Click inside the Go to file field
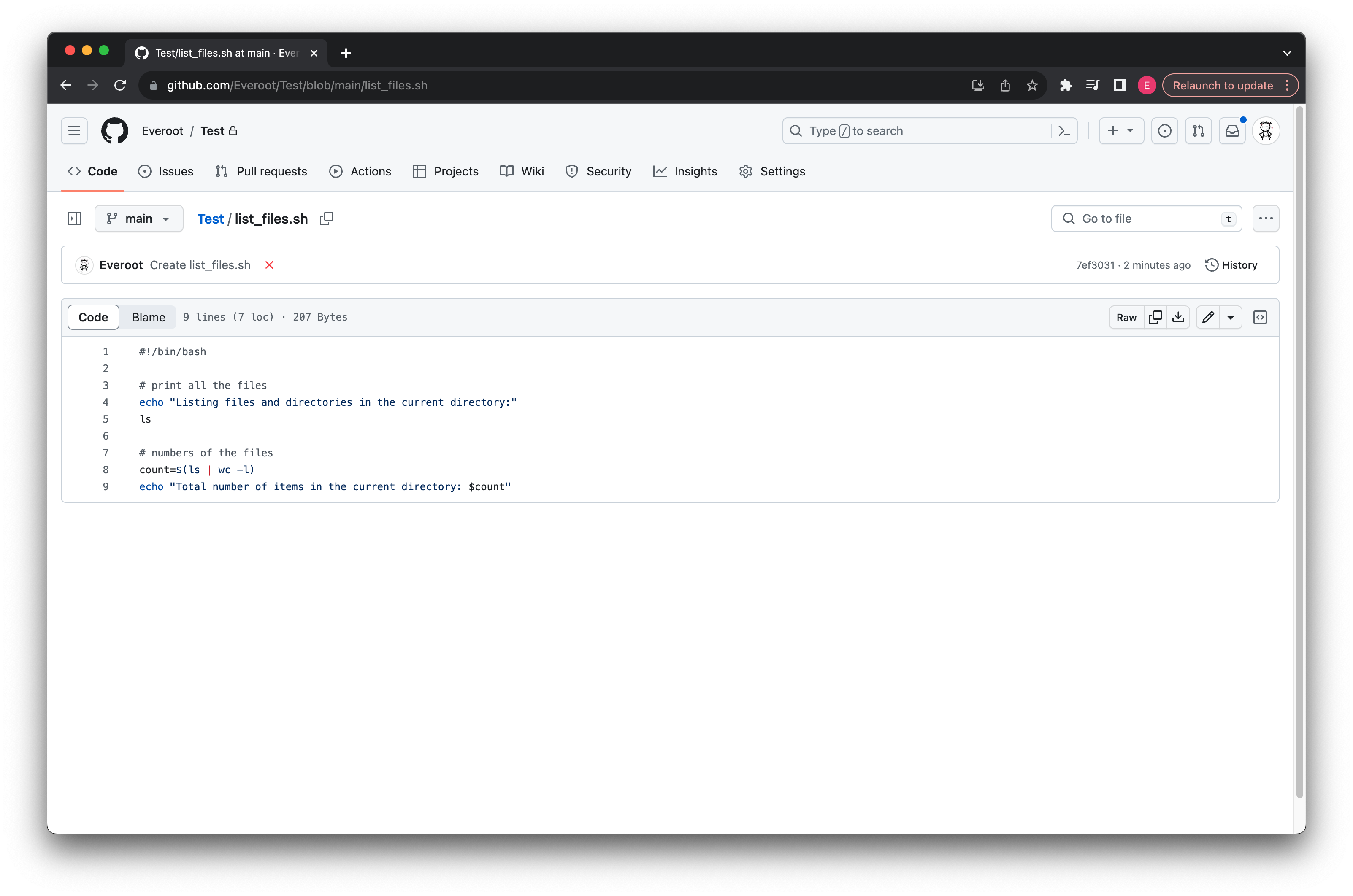1353x896 pixels. pos(1143,218)
